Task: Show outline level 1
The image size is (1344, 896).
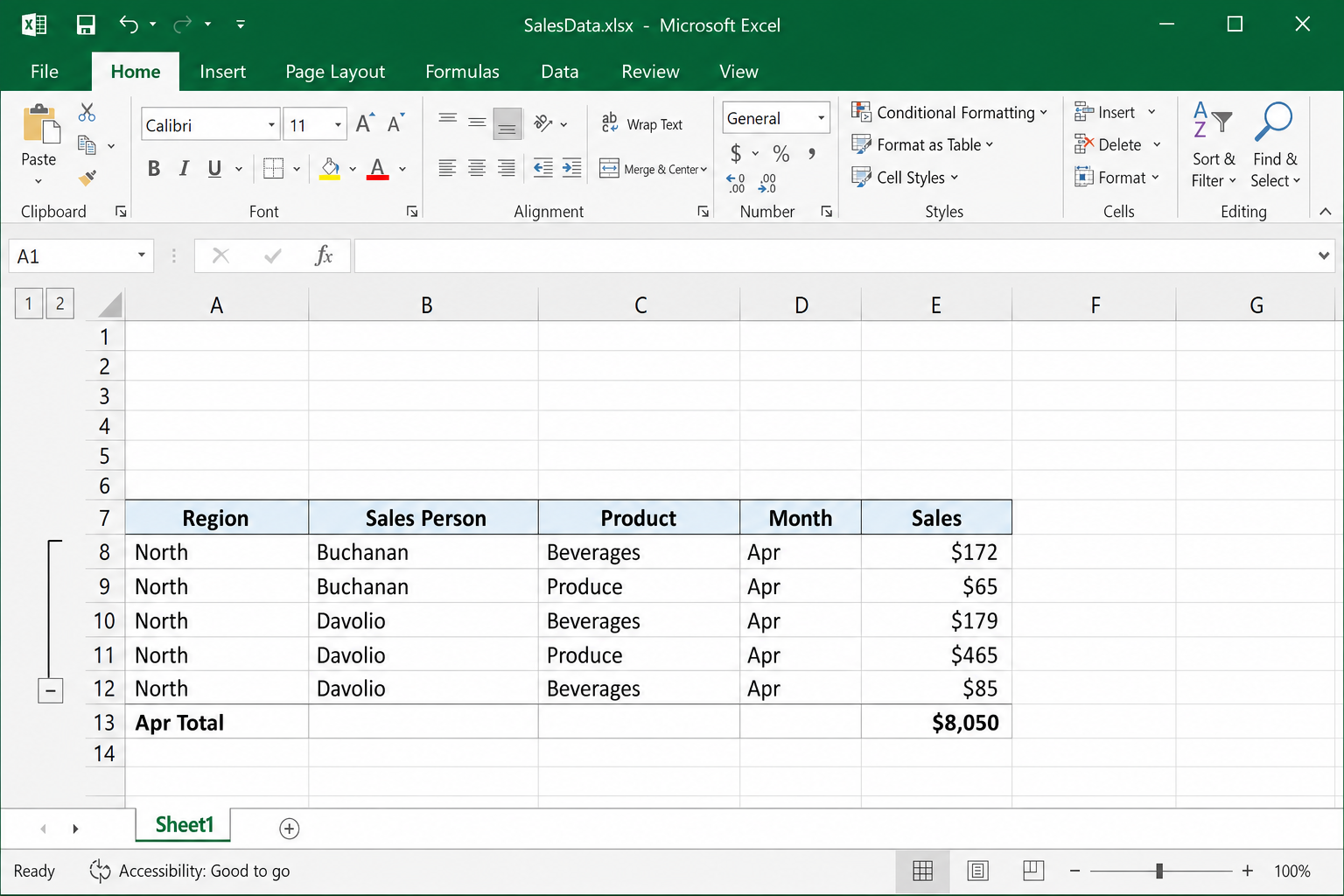Action: [29, 304]
